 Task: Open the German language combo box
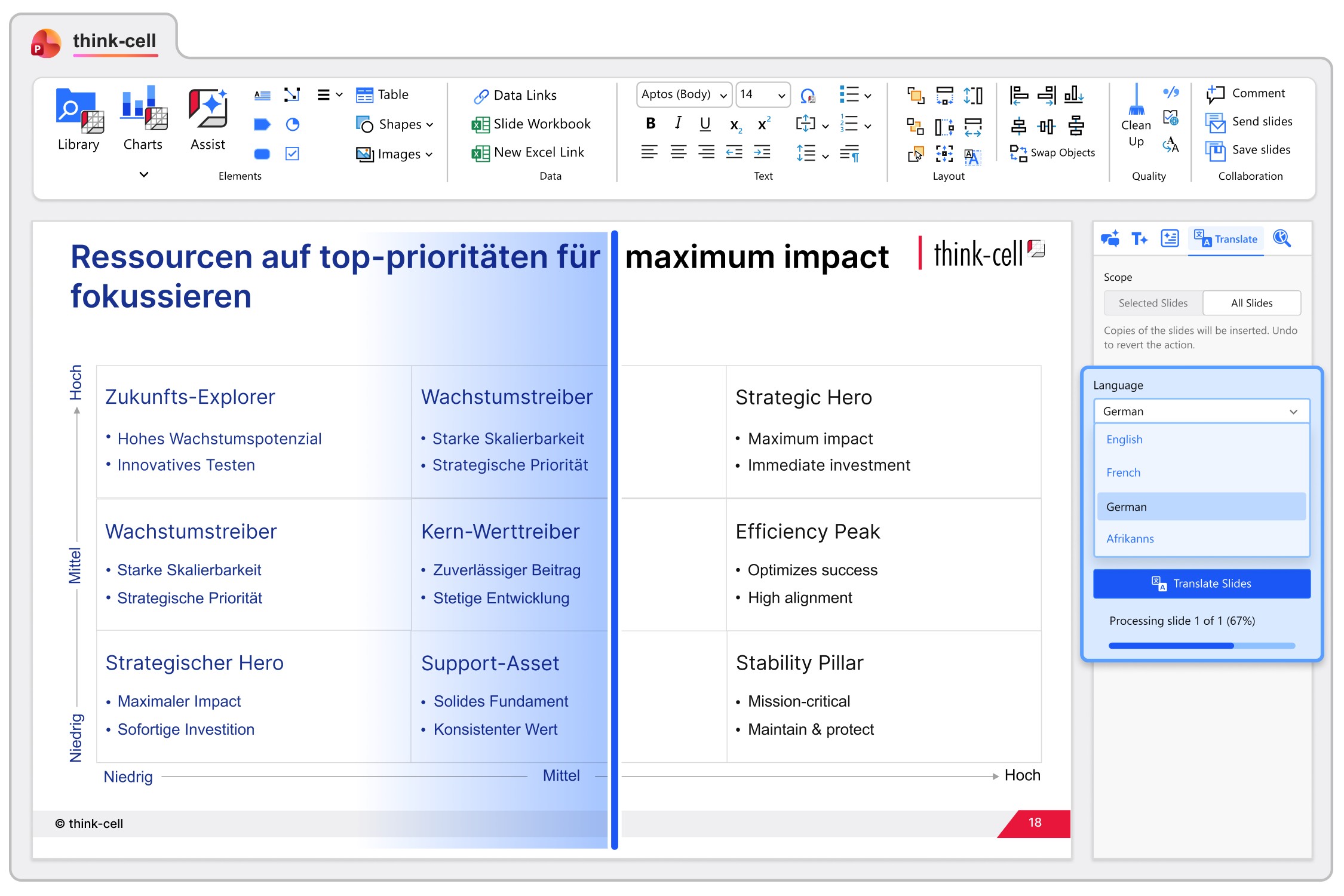[x=1201, y=412]
